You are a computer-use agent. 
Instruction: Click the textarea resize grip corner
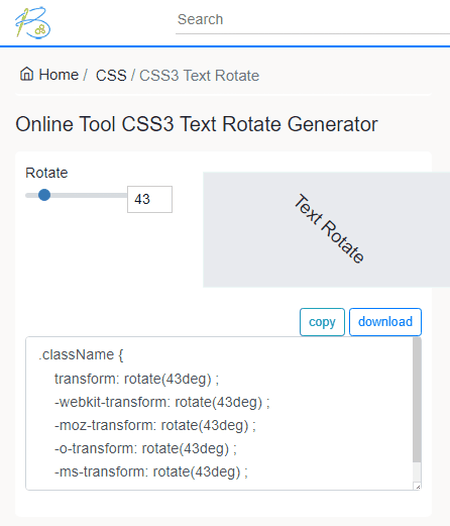click(x=417, y=487)
